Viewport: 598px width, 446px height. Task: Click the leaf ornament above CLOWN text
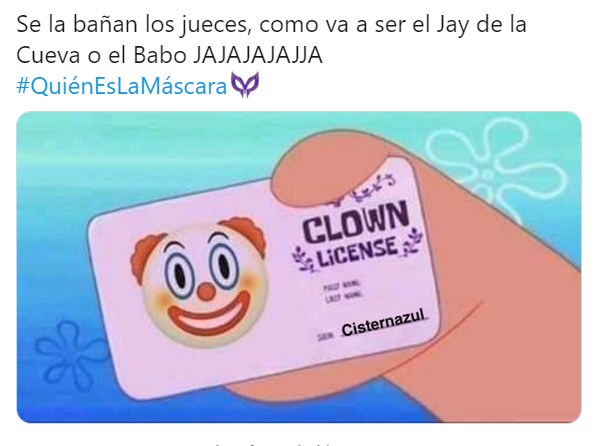(366, 190)
